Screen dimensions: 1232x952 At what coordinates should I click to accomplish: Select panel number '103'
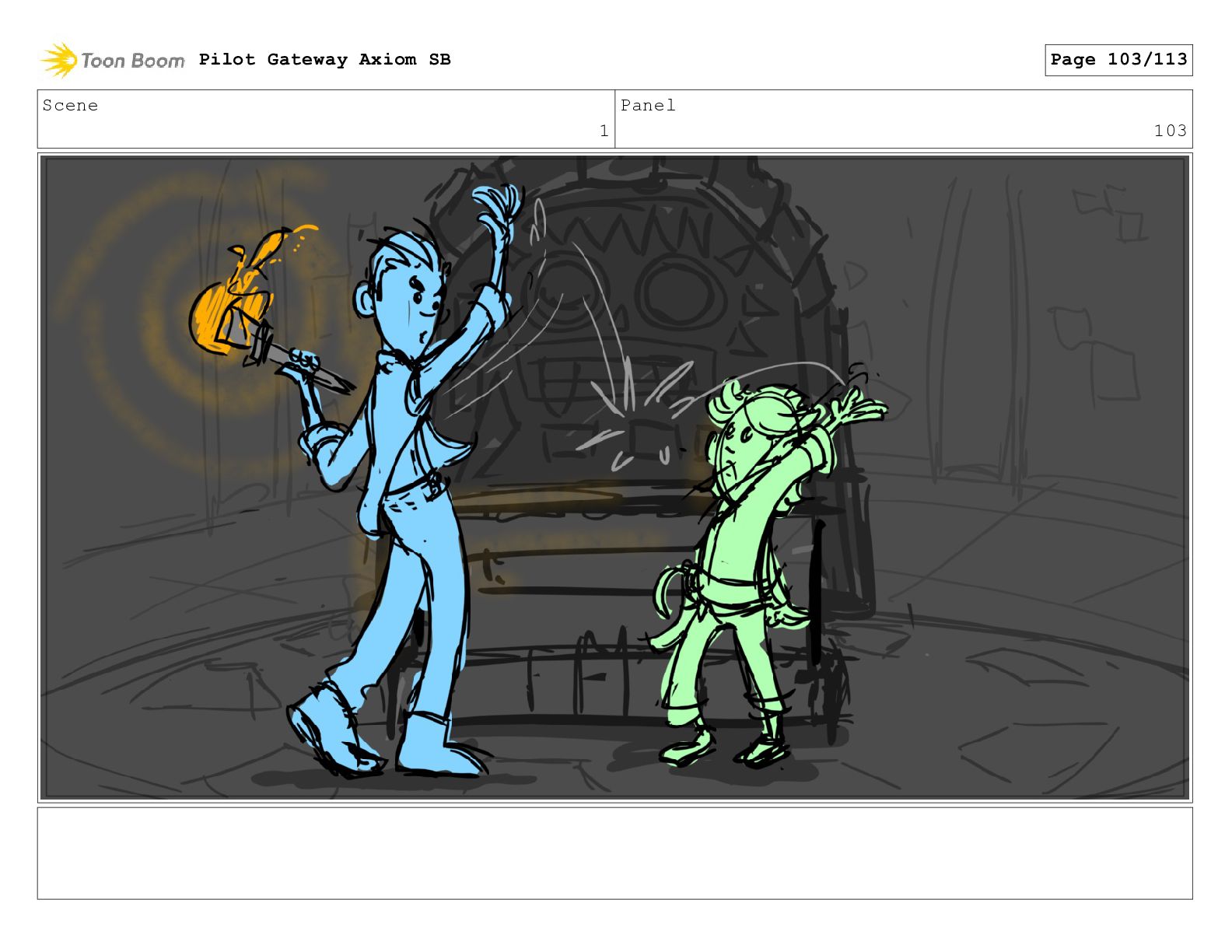1170,131
